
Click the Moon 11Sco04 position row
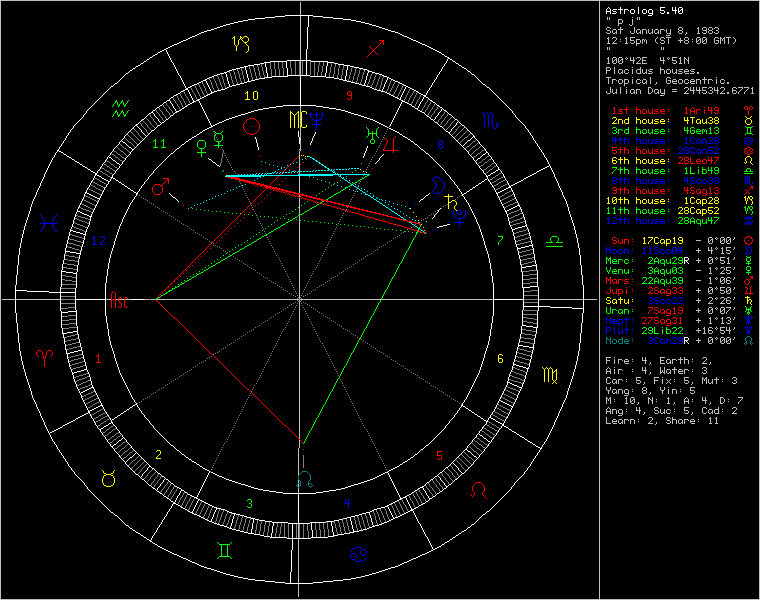point(680,251)
